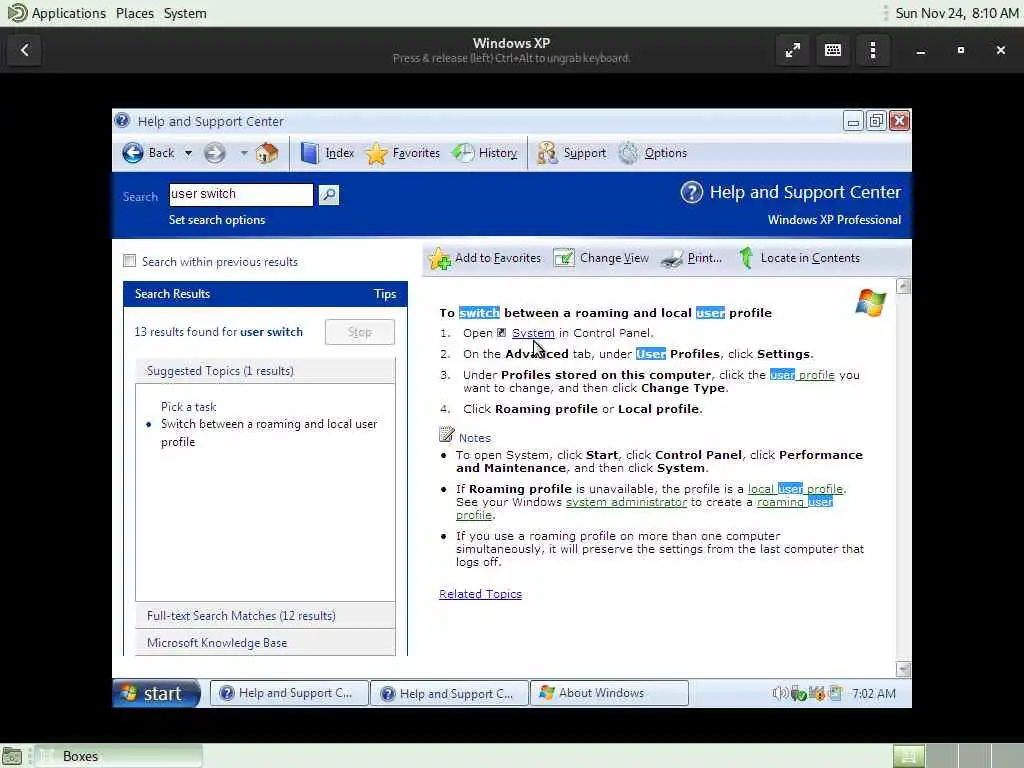Viewport: 1024px width, 768px height.
Task: Open Set search options link
Action: point(217,220)
